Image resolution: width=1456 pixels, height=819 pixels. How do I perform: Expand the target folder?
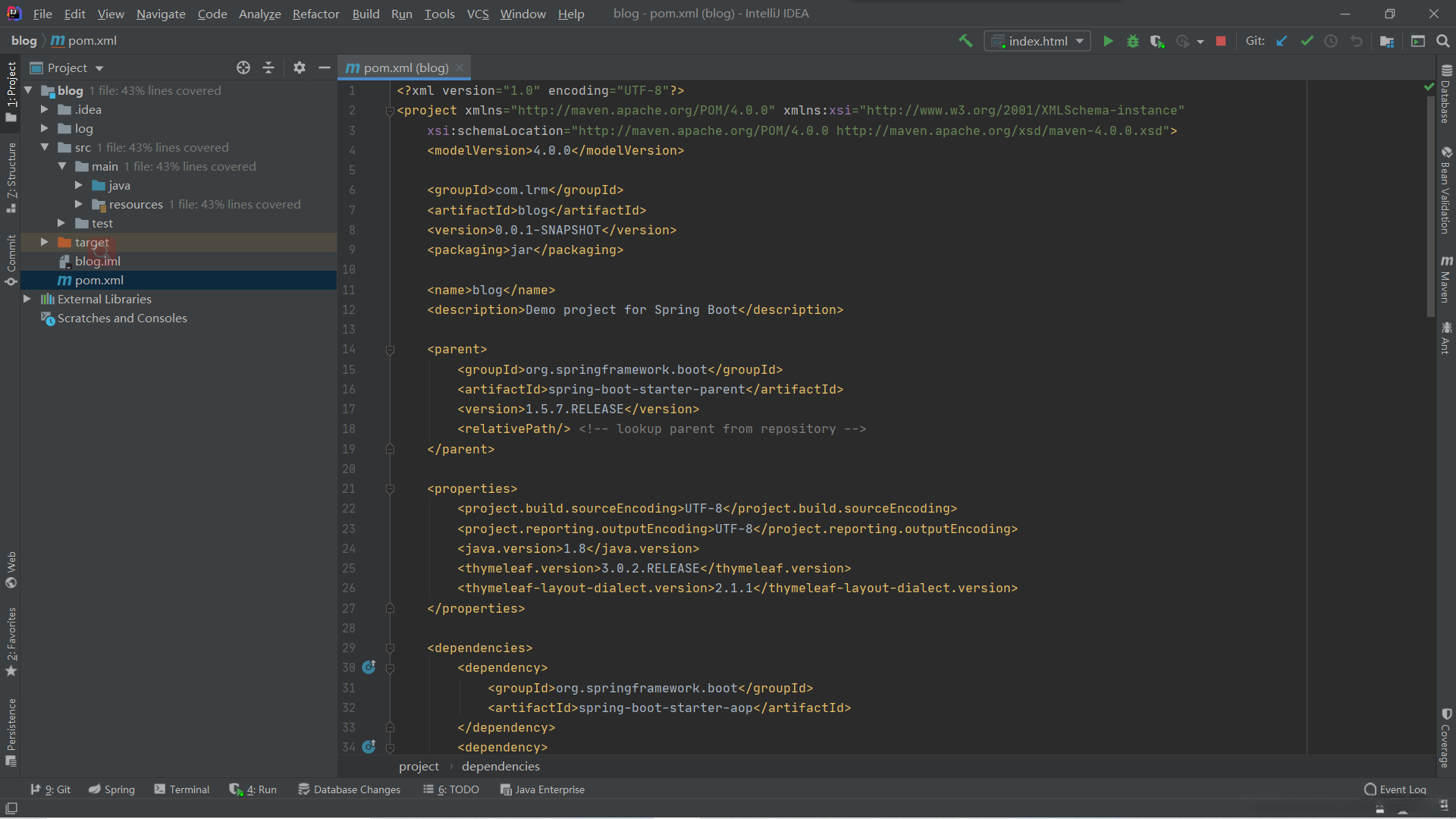45,242
